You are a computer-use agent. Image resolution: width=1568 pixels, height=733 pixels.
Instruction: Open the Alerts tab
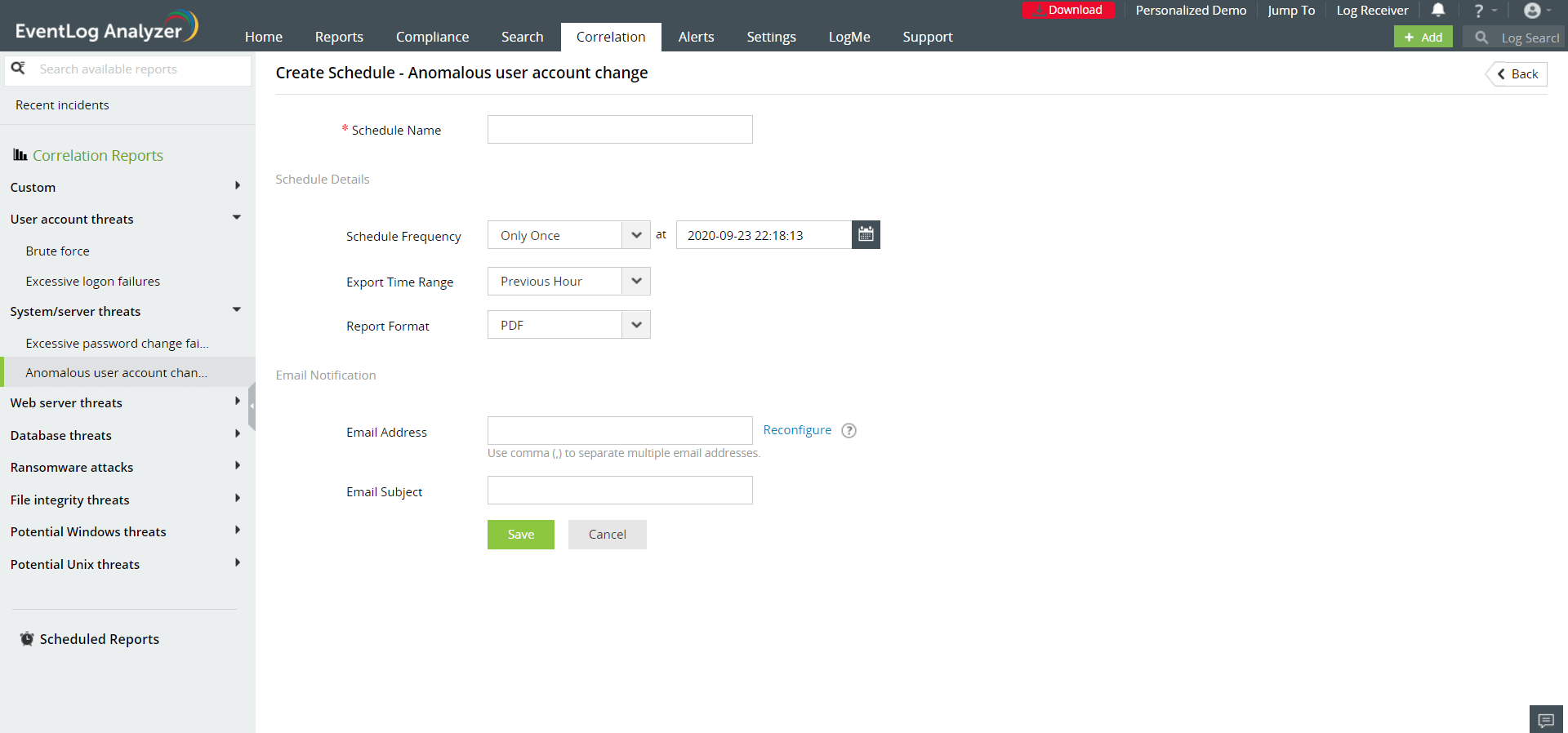[696, 37]
